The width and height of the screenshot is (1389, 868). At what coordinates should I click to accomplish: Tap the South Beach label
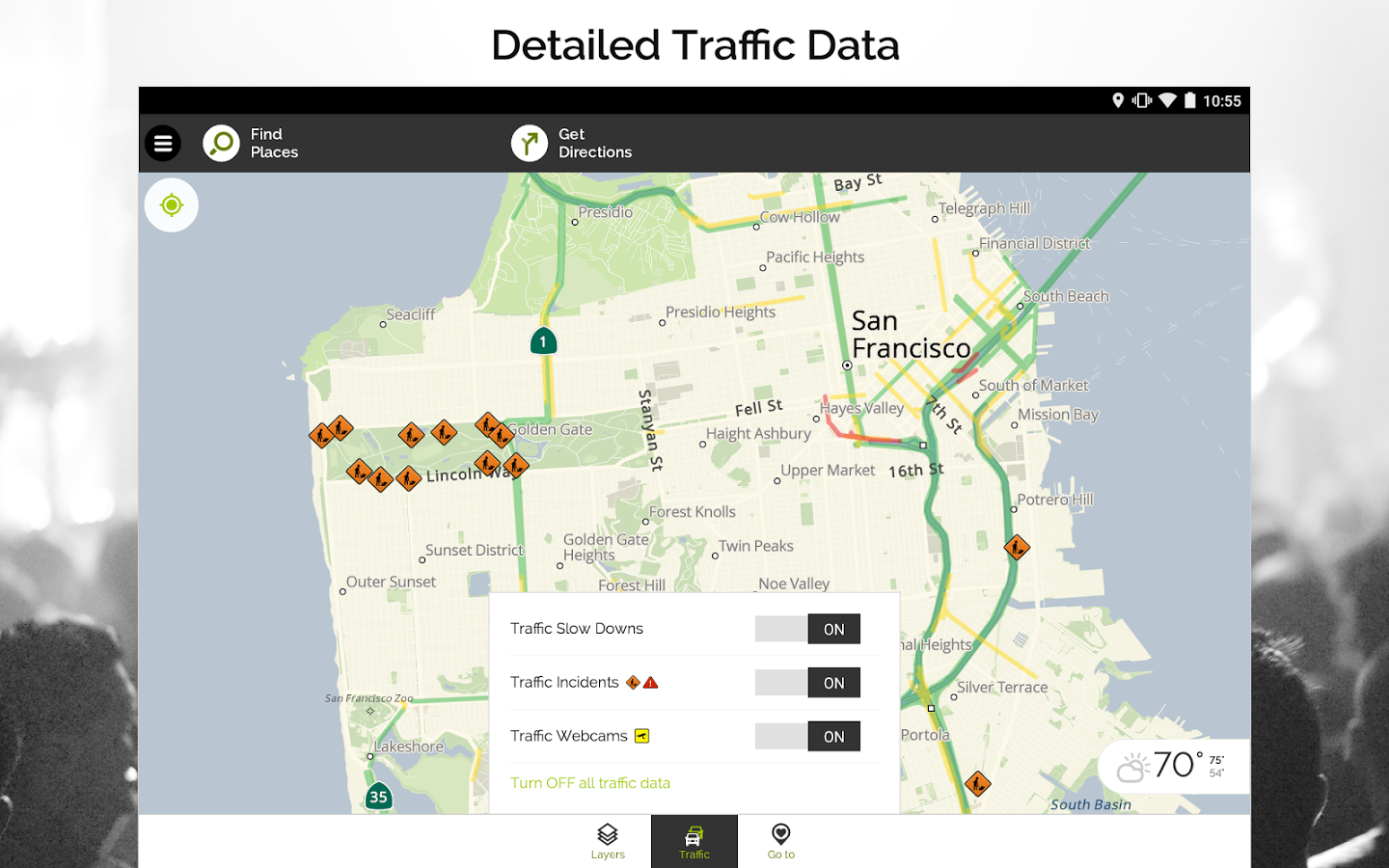coord(1066,297)
